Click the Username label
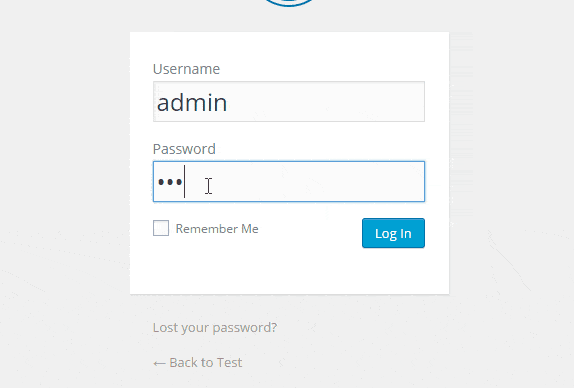Image resolution: width=574 pixels, height=388 pixels. (x=186, y=69)
